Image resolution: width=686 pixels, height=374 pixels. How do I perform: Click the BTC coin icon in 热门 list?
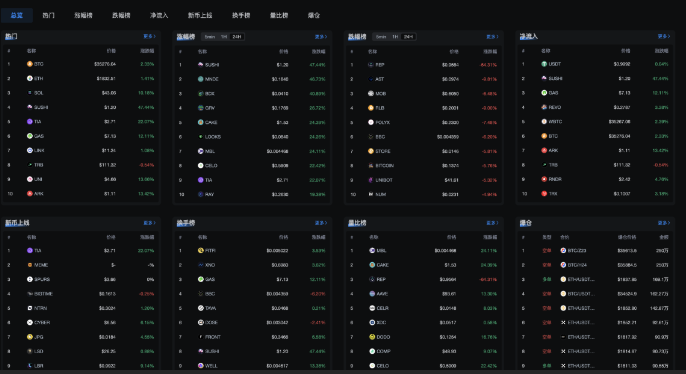[30, 64]
